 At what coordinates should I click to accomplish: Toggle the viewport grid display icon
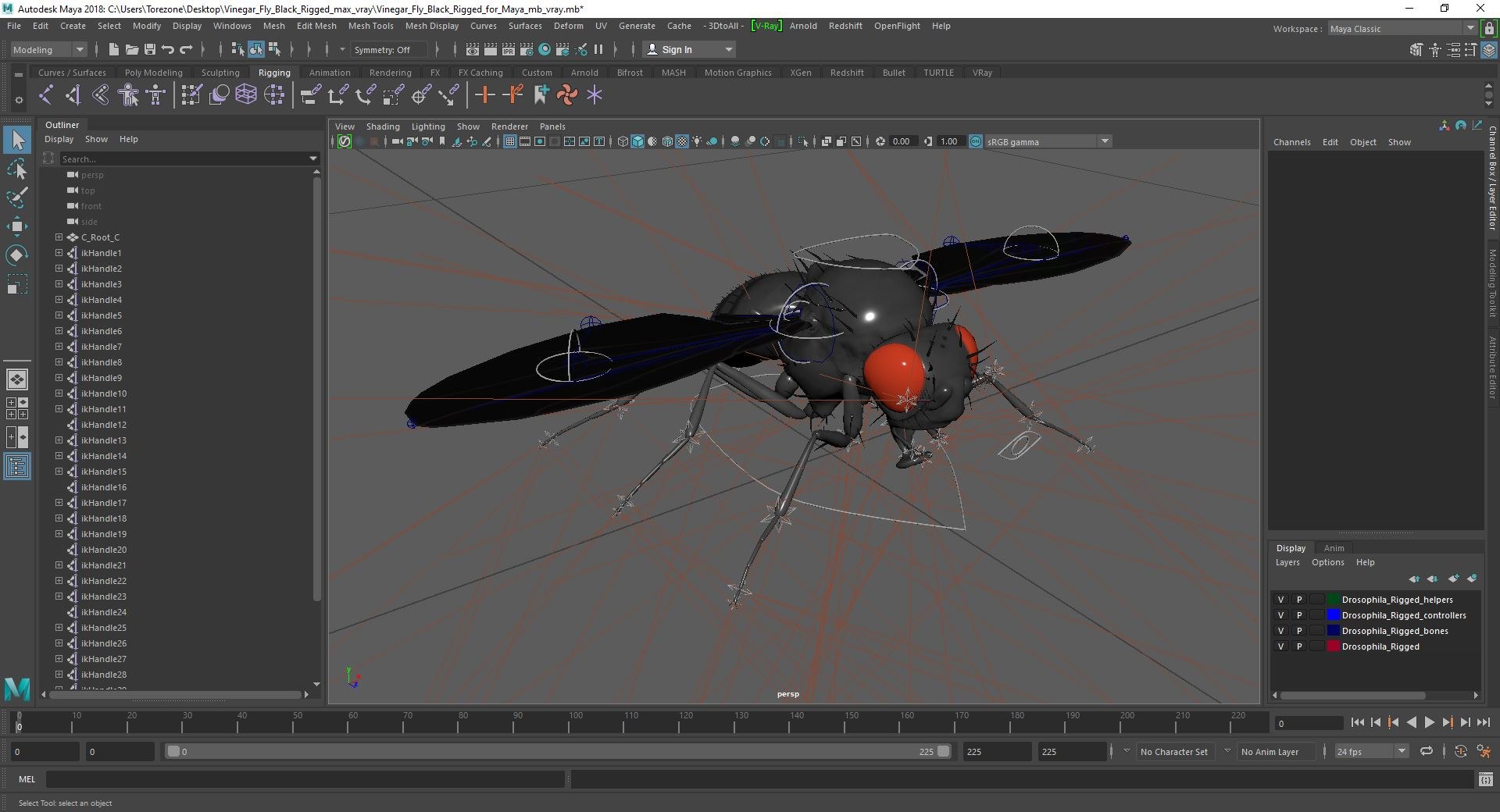click(510, 141)
